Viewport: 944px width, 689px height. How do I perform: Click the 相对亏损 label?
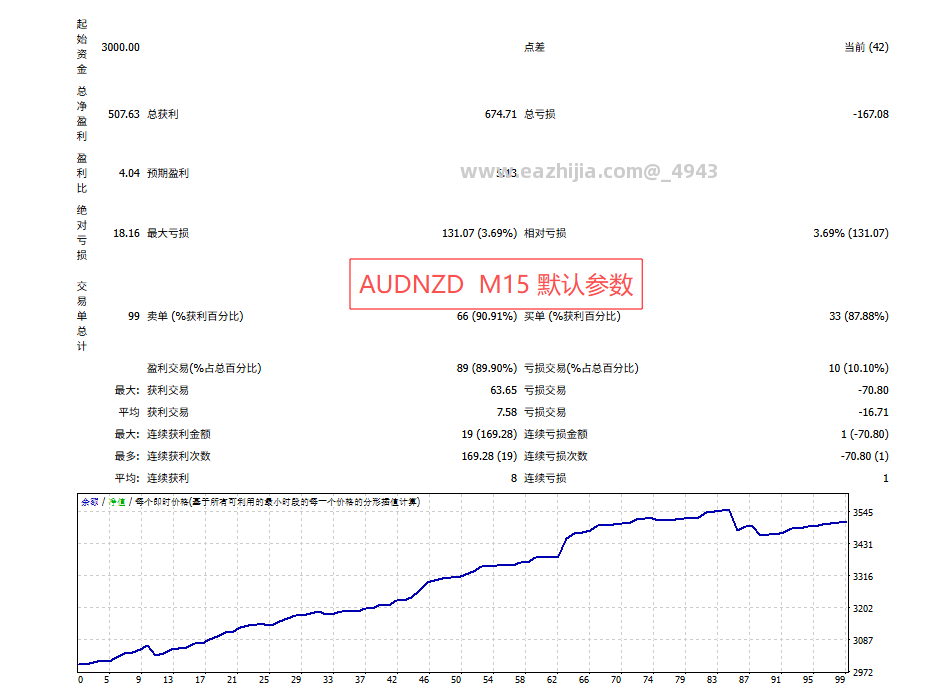point(545,233)
